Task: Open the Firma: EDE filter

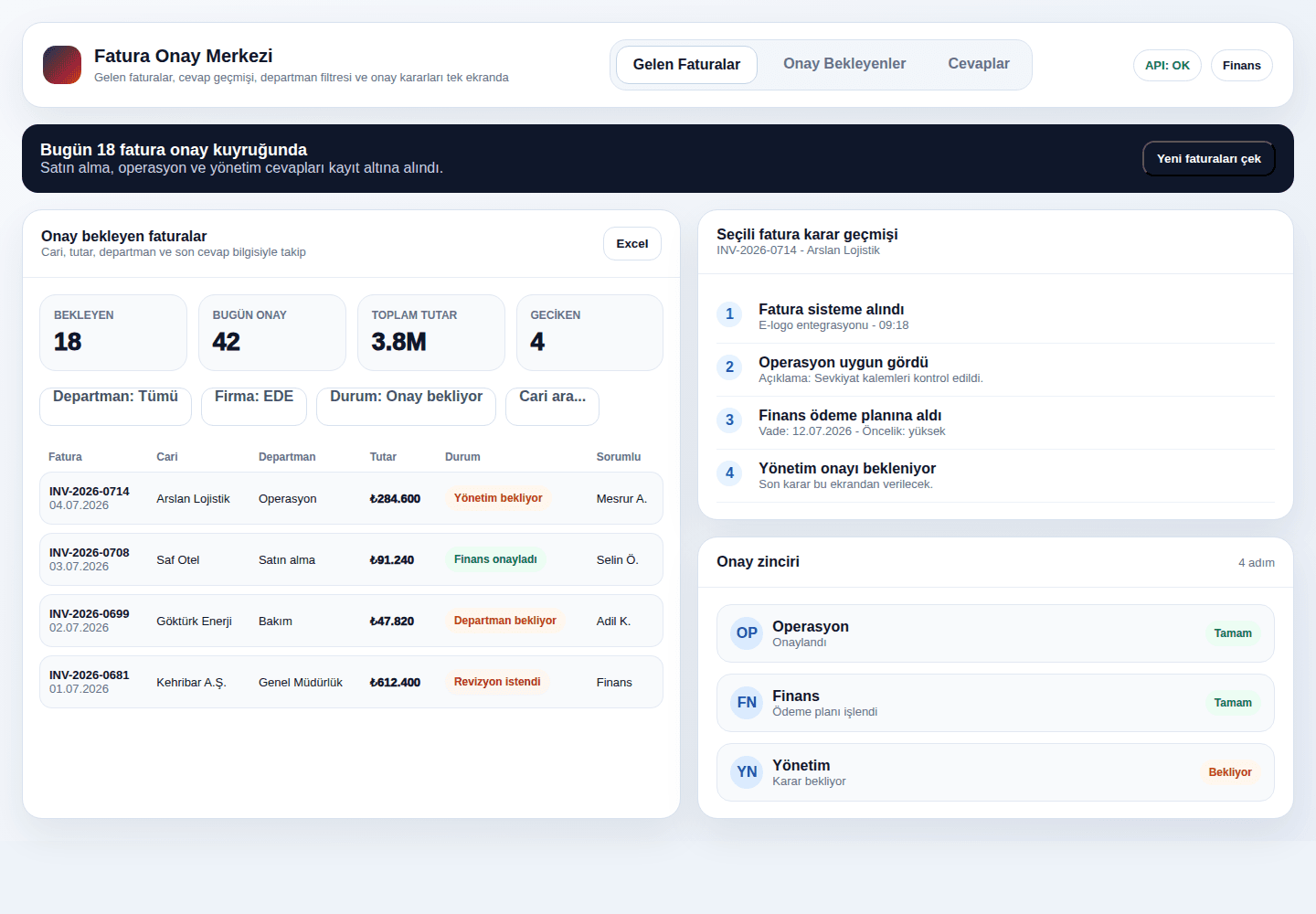Action: coord(254,407)
